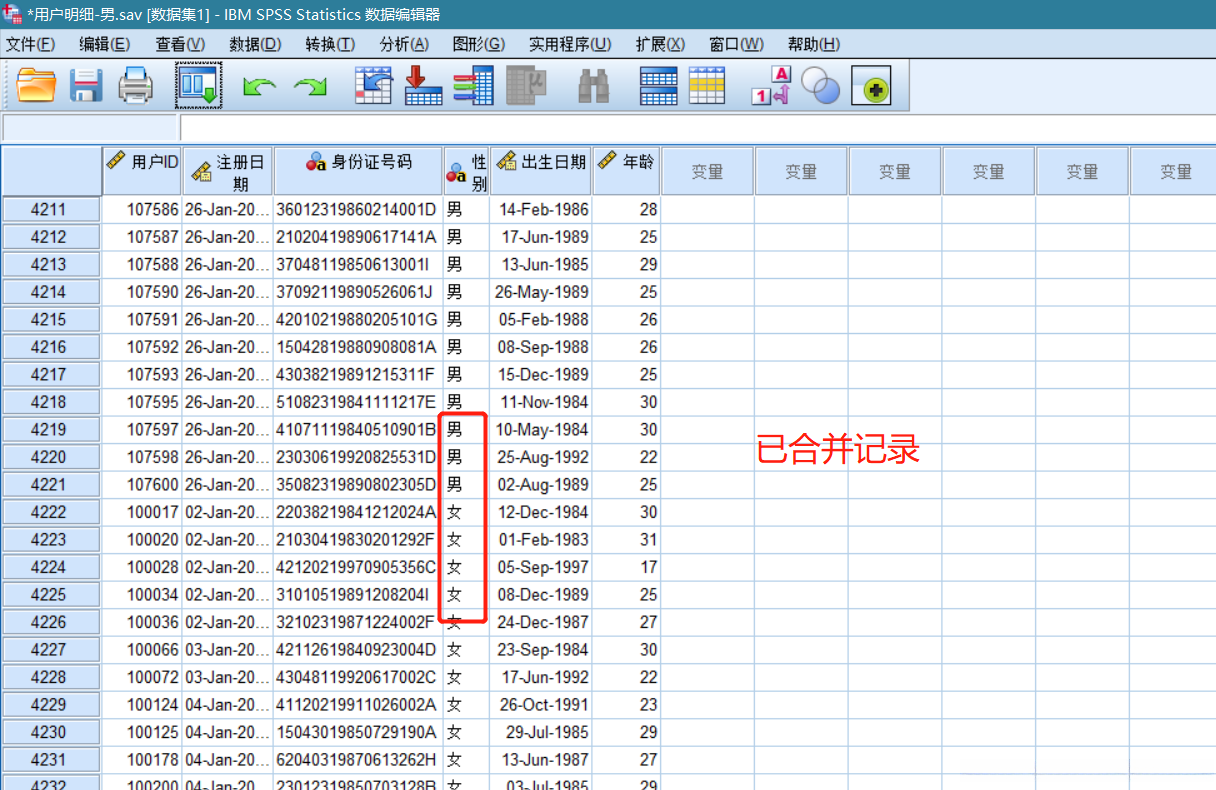
Task: Click ID number cell 21020419890617141A
Action: [x=358, y=237]
